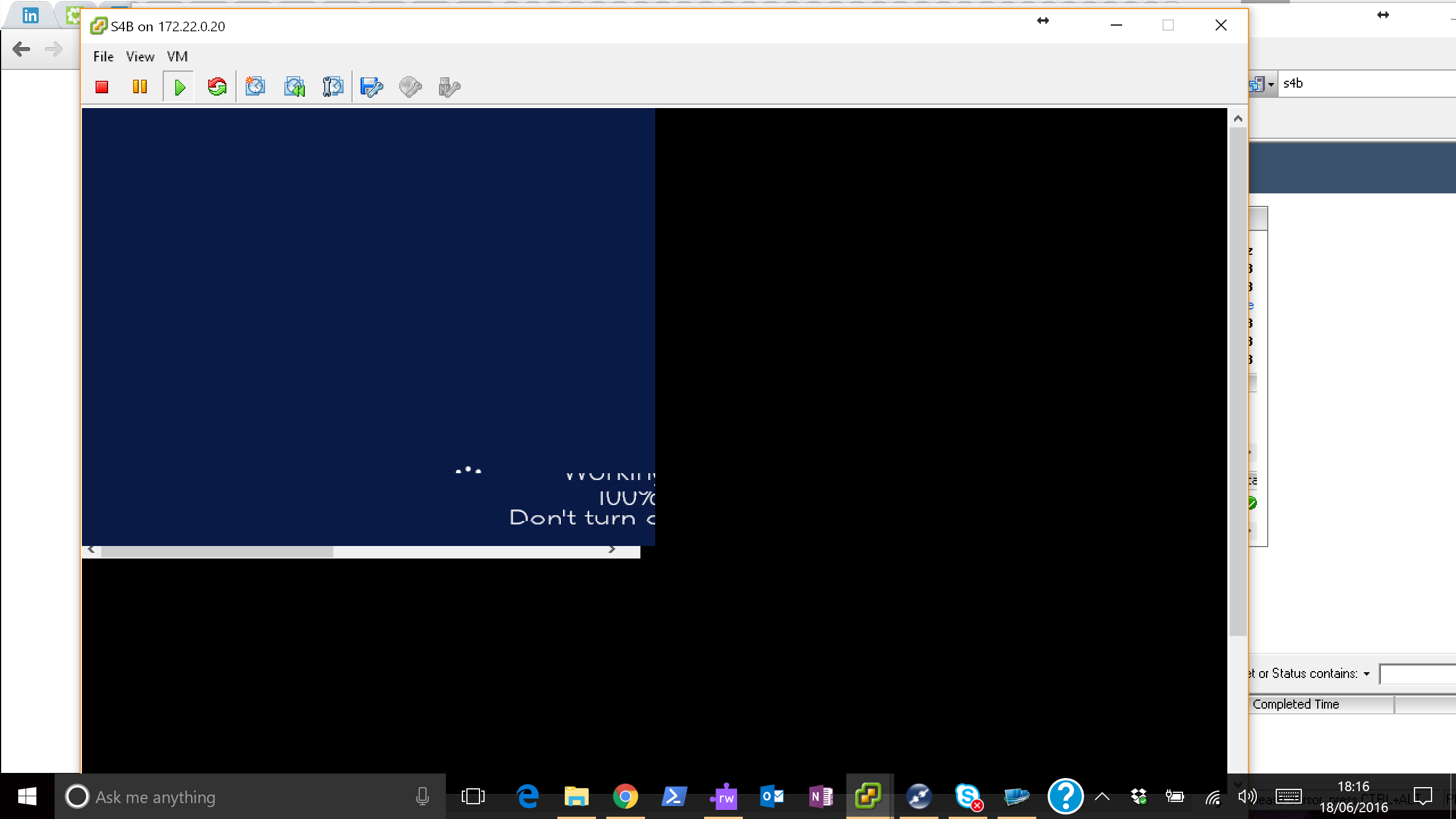Edit the virtual machine settings
The height and width of the screenshot is (819, 1456).
[x=371, y=86]
